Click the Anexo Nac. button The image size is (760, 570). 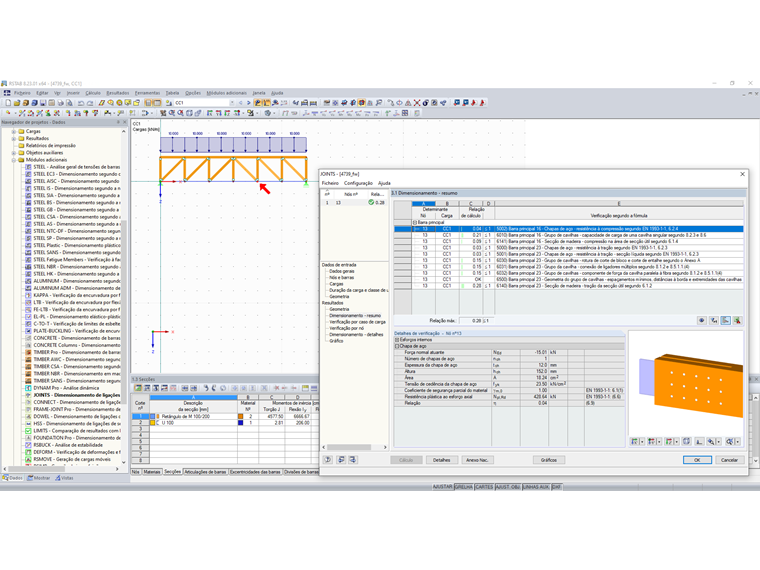(477, 460)
